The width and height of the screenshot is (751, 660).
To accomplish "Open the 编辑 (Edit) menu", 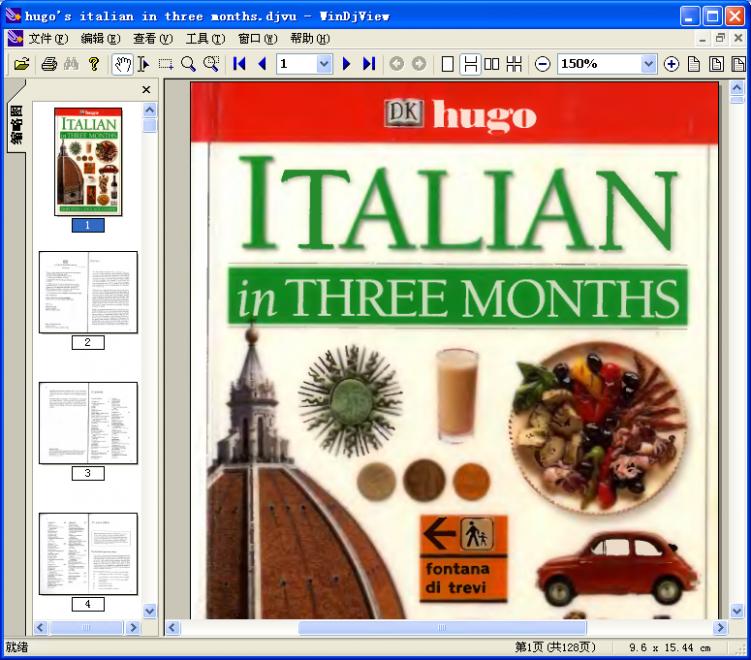I will pyautogui.click(x=100, y=38).
